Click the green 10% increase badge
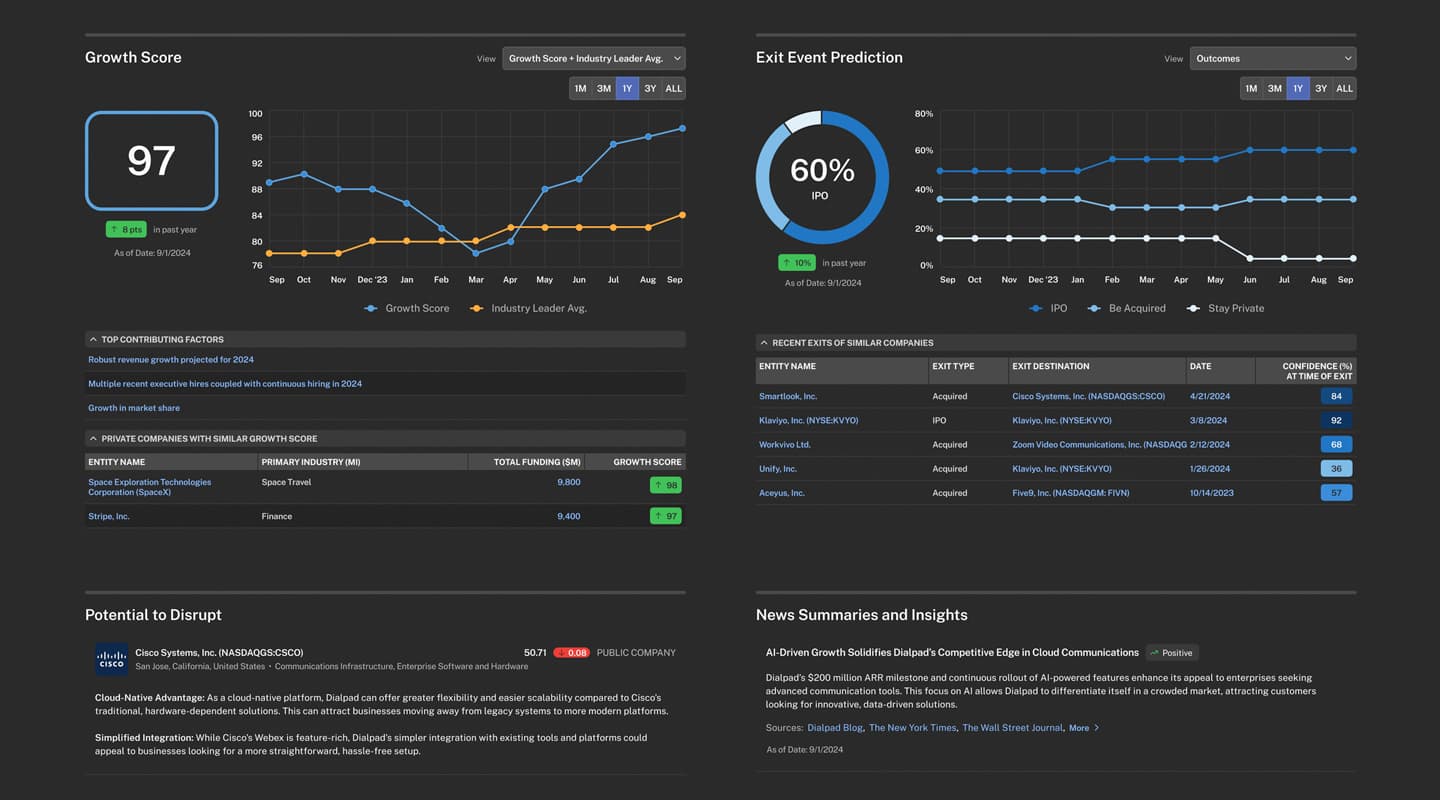1440x800 pixels. coord(797,263)
